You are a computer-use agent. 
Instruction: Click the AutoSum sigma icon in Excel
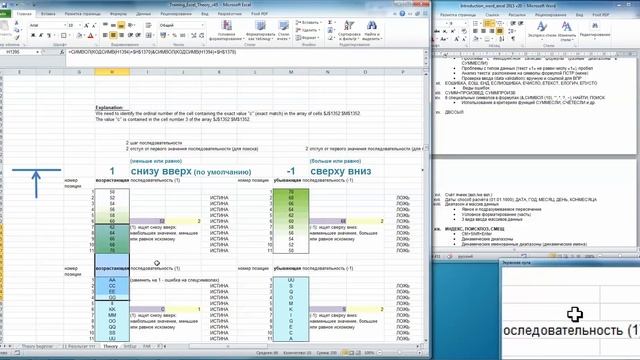click(330, 22)
